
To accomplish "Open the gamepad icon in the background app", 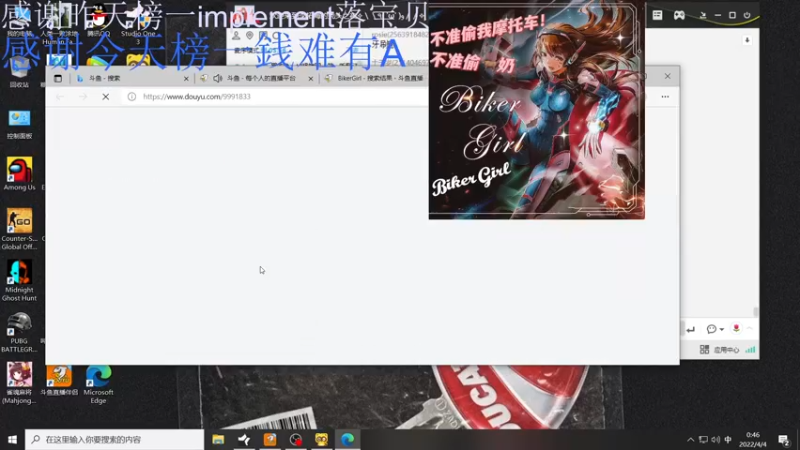I will 679,15.
